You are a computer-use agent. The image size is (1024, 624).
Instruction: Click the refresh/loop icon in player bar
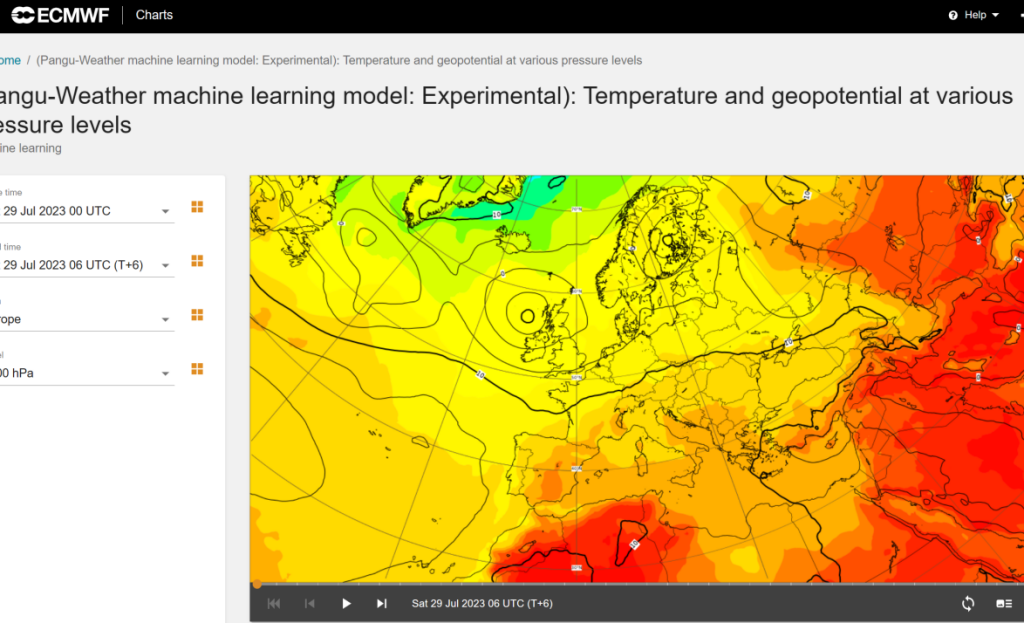[x=968, y=603]
